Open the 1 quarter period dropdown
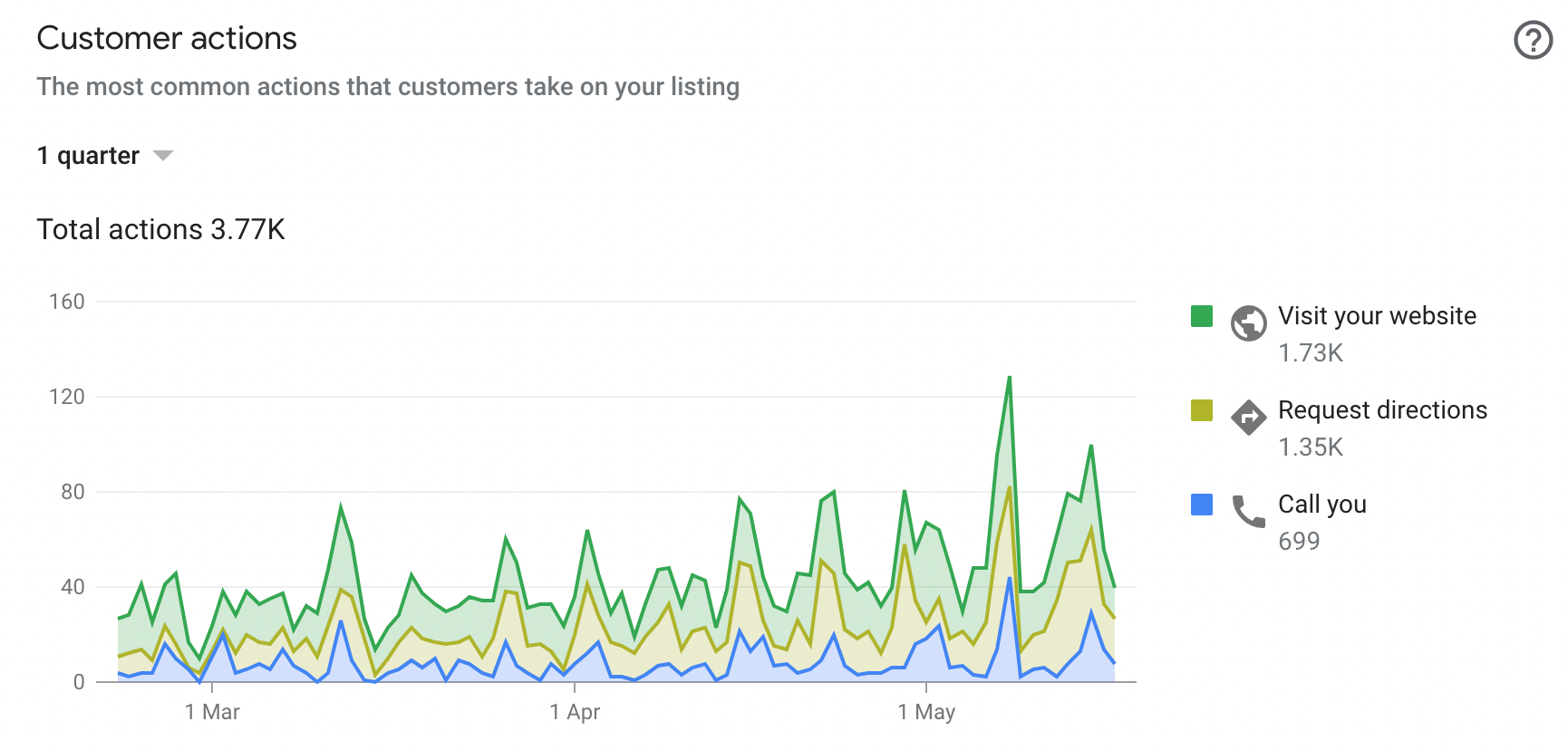 89,156
